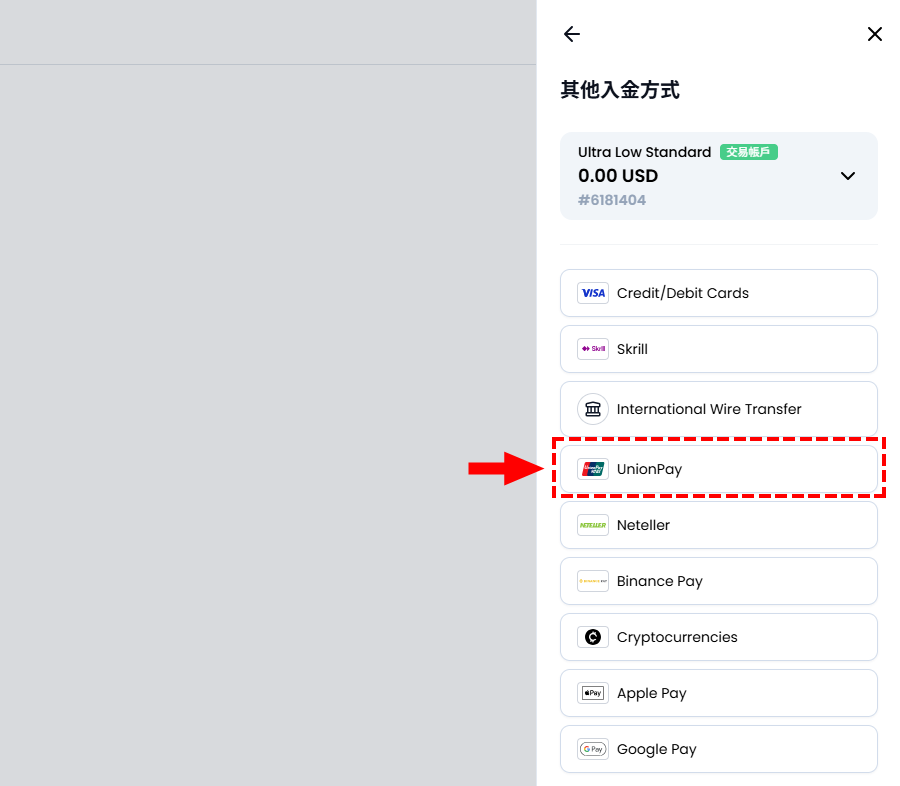This screenshot has width=900, height=786.
Task: Click the back arrow icon
Action: coord(572,34)
